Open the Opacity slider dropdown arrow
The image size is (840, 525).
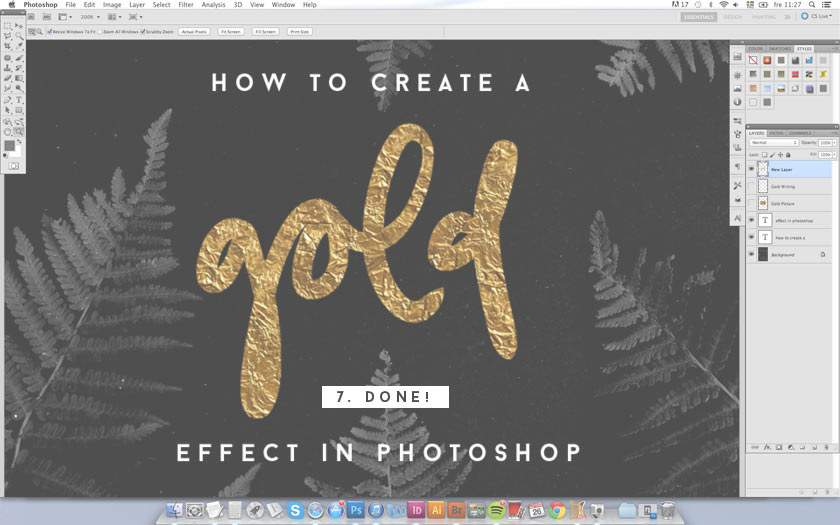click(x=834, y=142)
